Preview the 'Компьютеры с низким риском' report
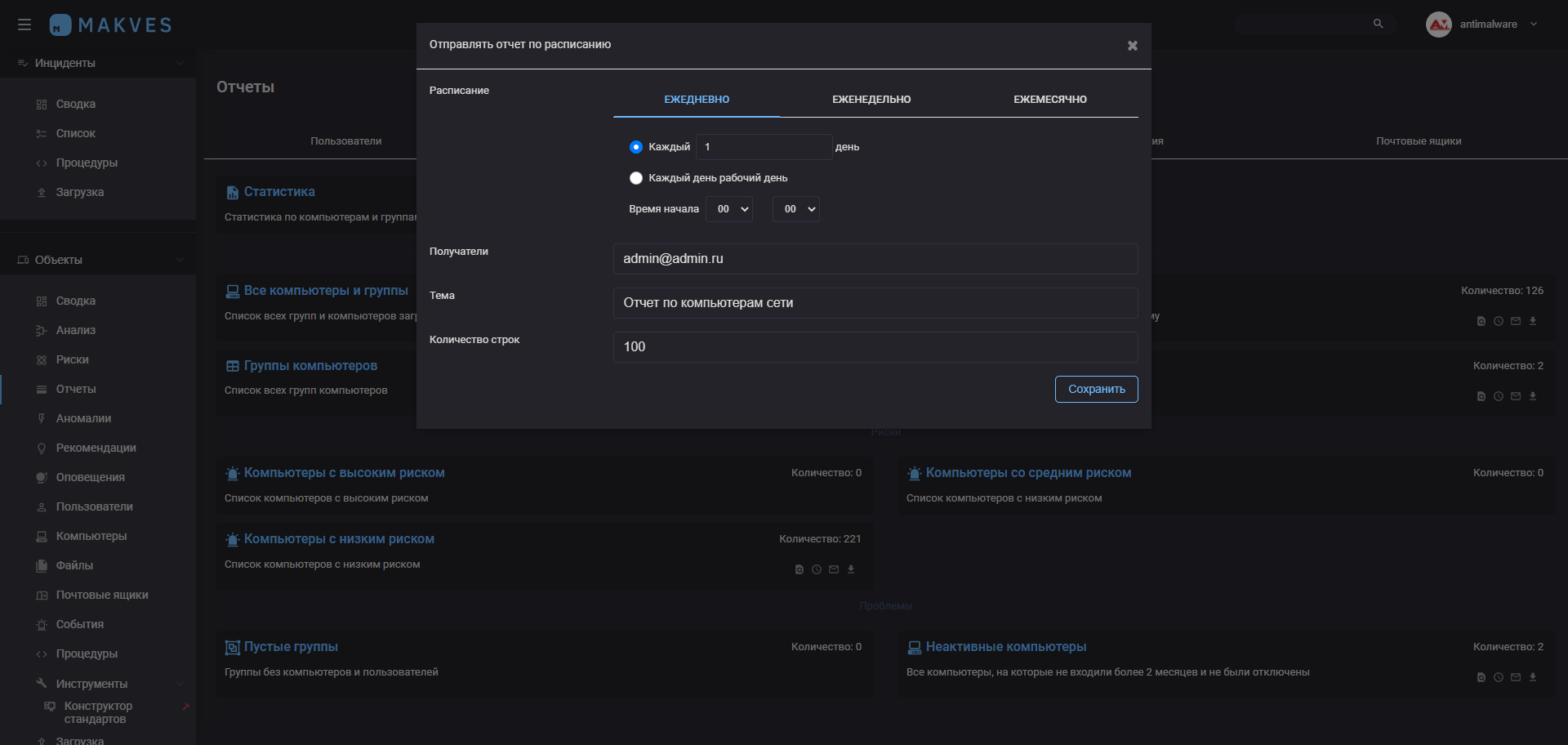Image resolution: width=1568 pixels, height=745 pixels. pos(800,569)
